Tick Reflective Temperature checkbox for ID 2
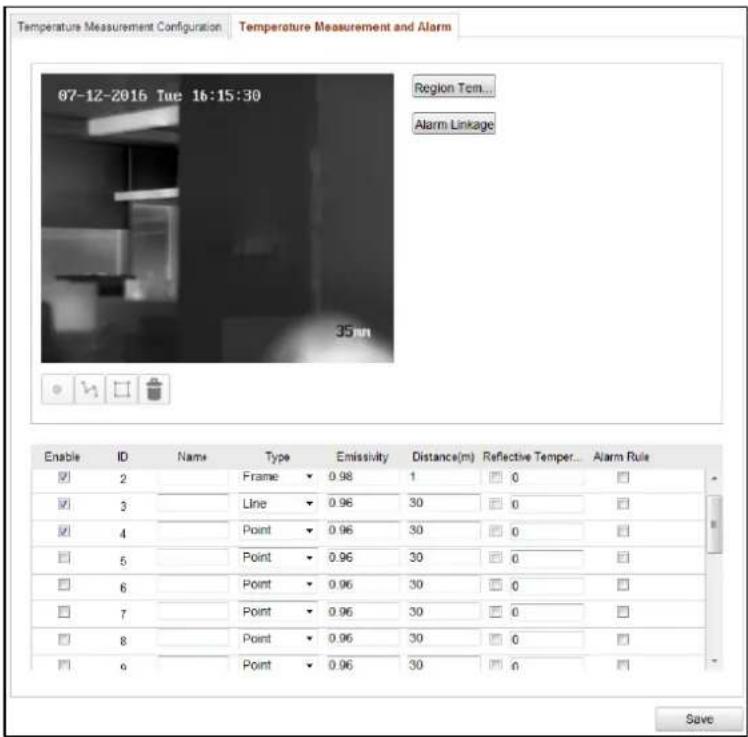The image size is (748, 737). click(496, 477)
